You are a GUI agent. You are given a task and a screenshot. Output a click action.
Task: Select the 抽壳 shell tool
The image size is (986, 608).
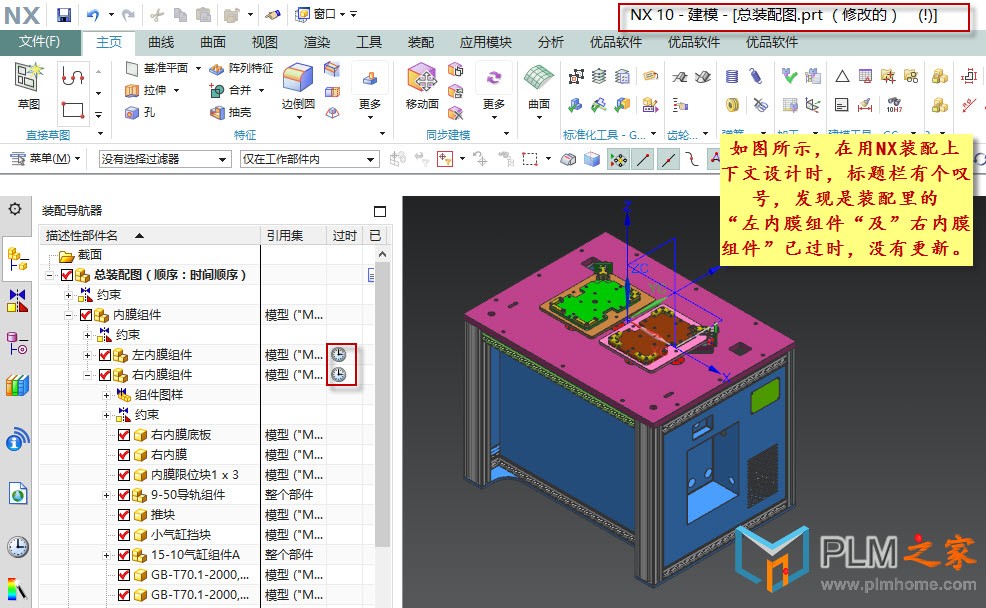tap(230, 113)
